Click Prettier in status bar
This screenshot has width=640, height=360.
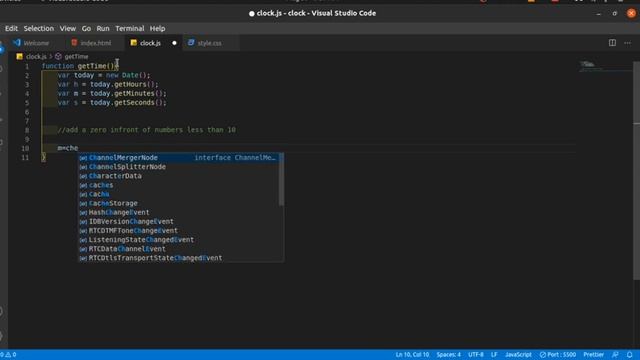click(593, 355)
